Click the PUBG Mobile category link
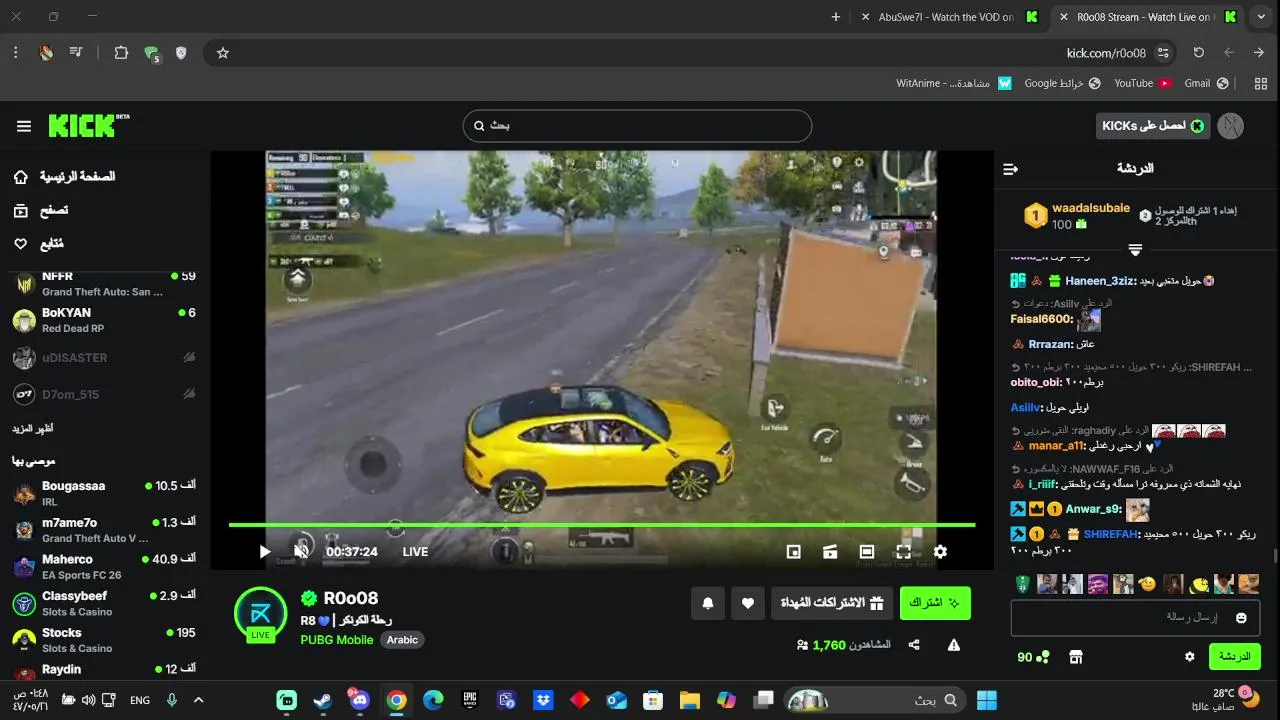Viewport: 1280px width, 720px height. click(337, 640)
